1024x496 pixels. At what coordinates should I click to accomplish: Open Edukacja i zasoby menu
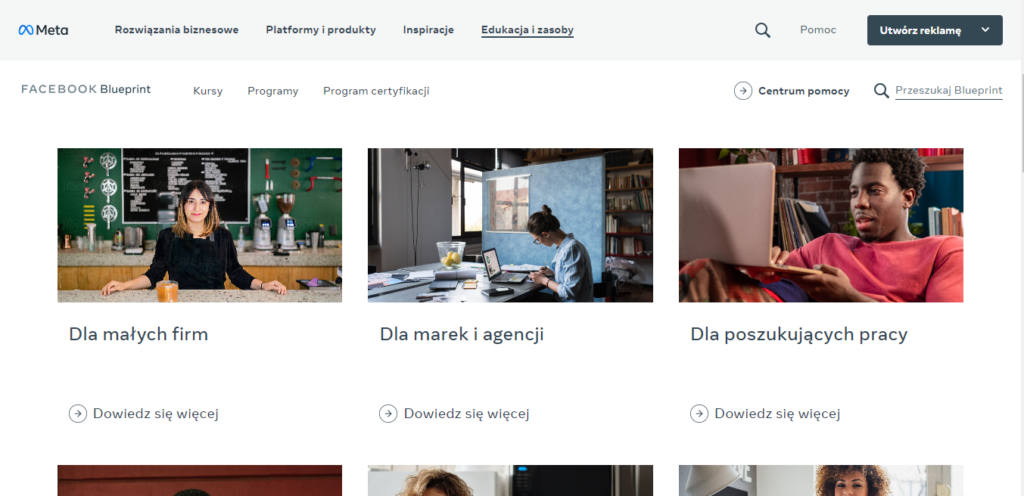527,30
